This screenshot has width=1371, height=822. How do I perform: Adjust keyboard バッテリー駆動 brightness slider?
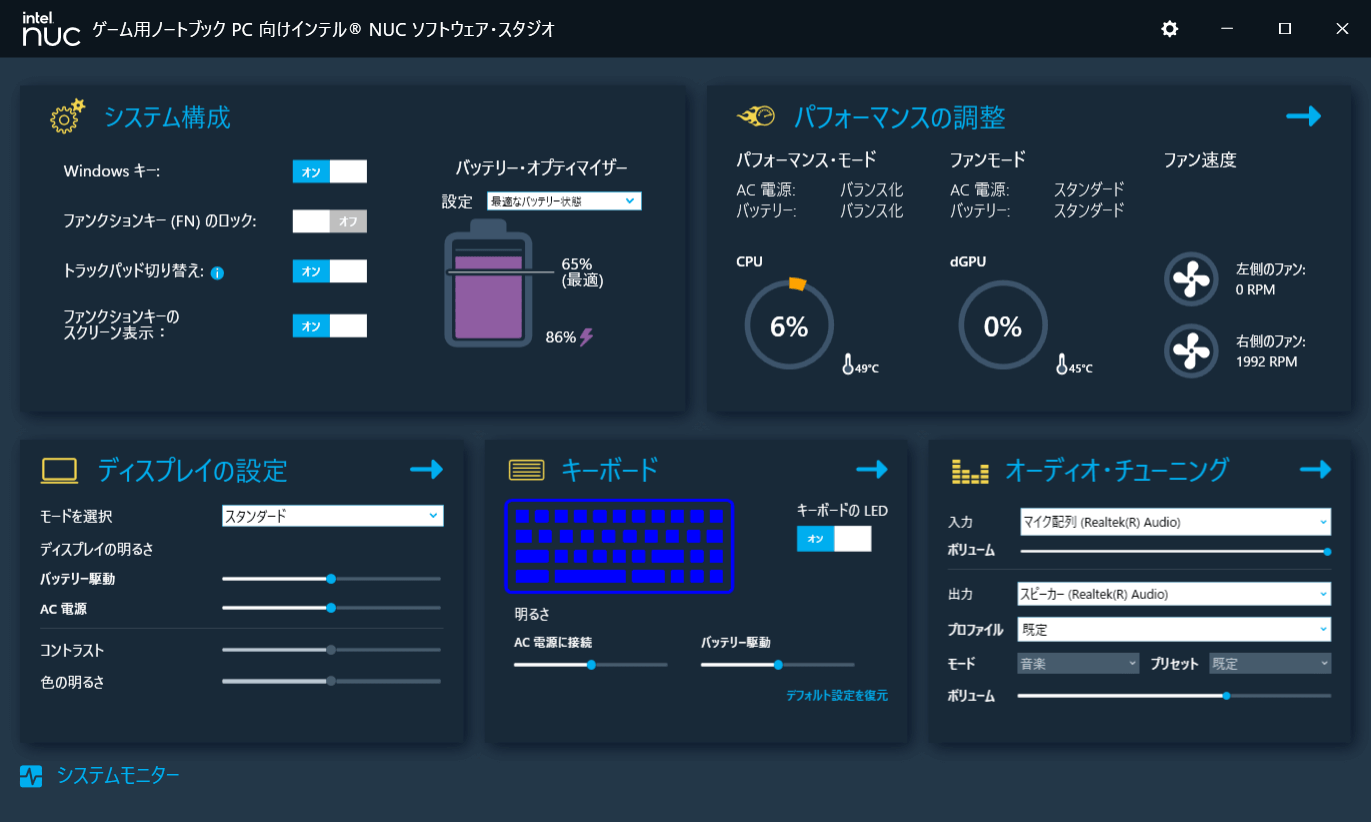pyautogui.click(x=778, y=664)
